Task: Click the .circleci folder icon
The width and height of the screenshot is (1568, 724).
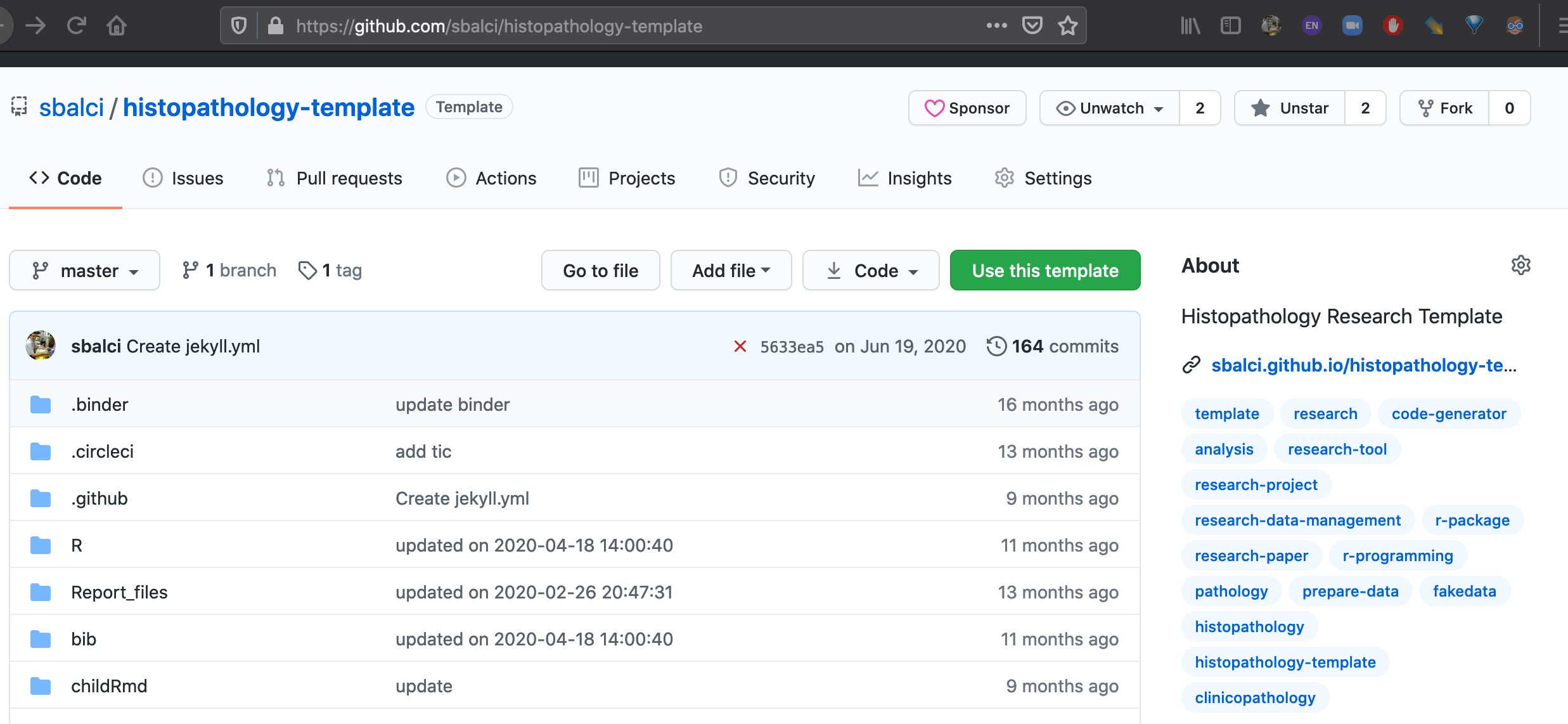Action: click(x=41, y=451)
